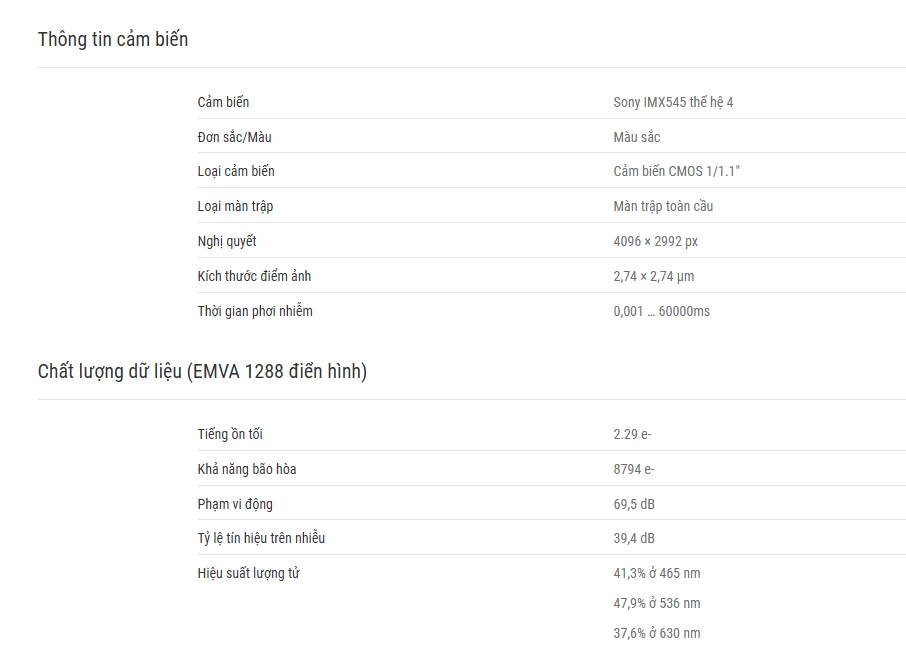Click the Nghị quyết row label
906x659 pixels.
click(226, 241)
